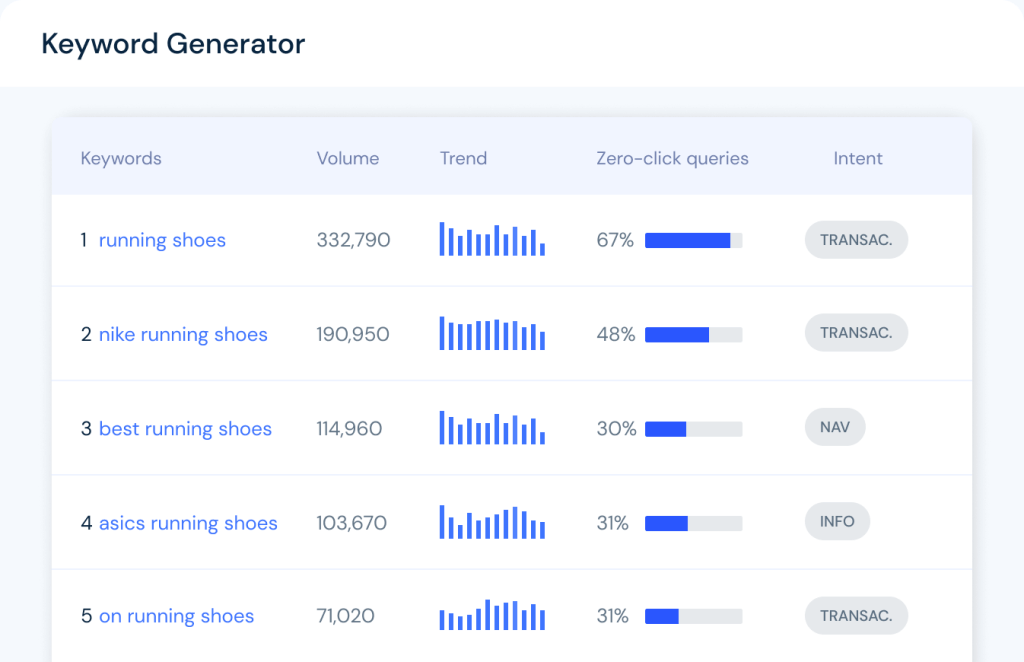Select the TRANSAC. badge for nike running shoes
Screen dimensions: 1024x662
coord(856,332)
